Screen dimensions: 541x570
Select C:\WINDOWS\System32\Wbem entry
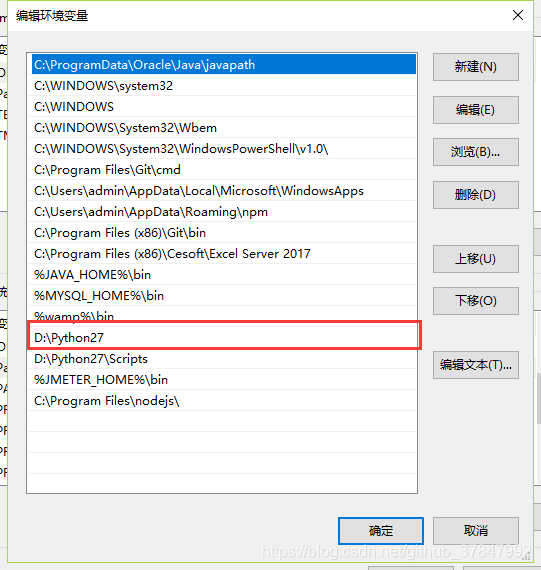click(x=222, y=128)
